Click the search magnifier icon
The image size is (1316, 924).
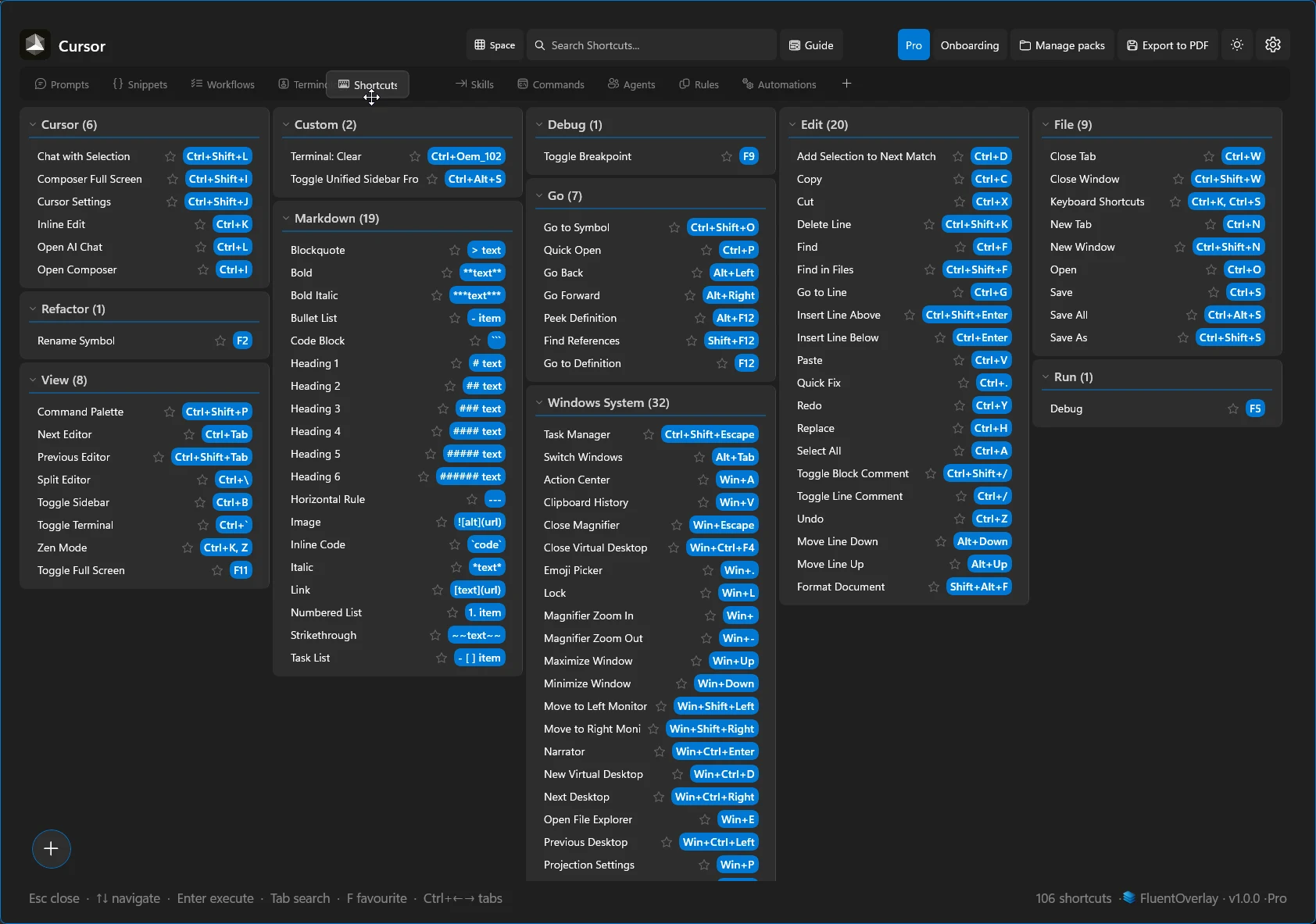coord(540,45)
